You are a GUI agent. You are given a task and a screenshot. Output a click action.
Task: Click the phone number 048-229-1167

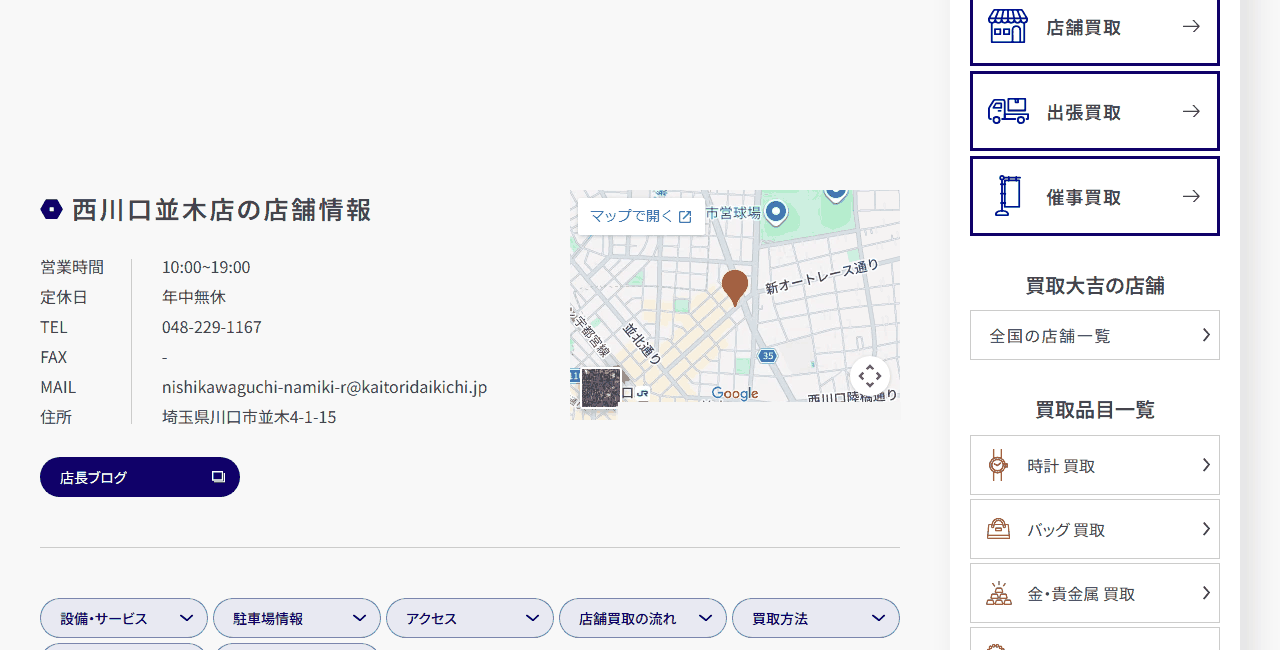(x=212, y=327)
